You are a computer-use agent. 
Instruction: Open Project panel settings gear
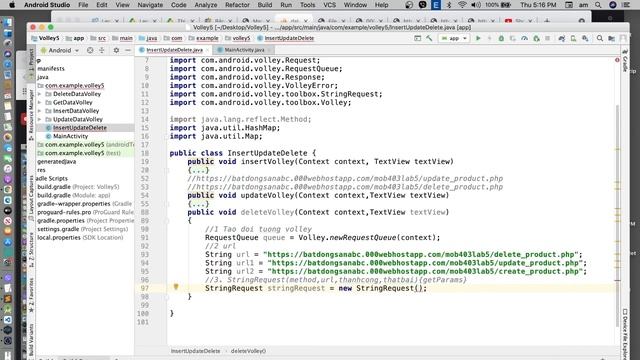tap(116, 50)
